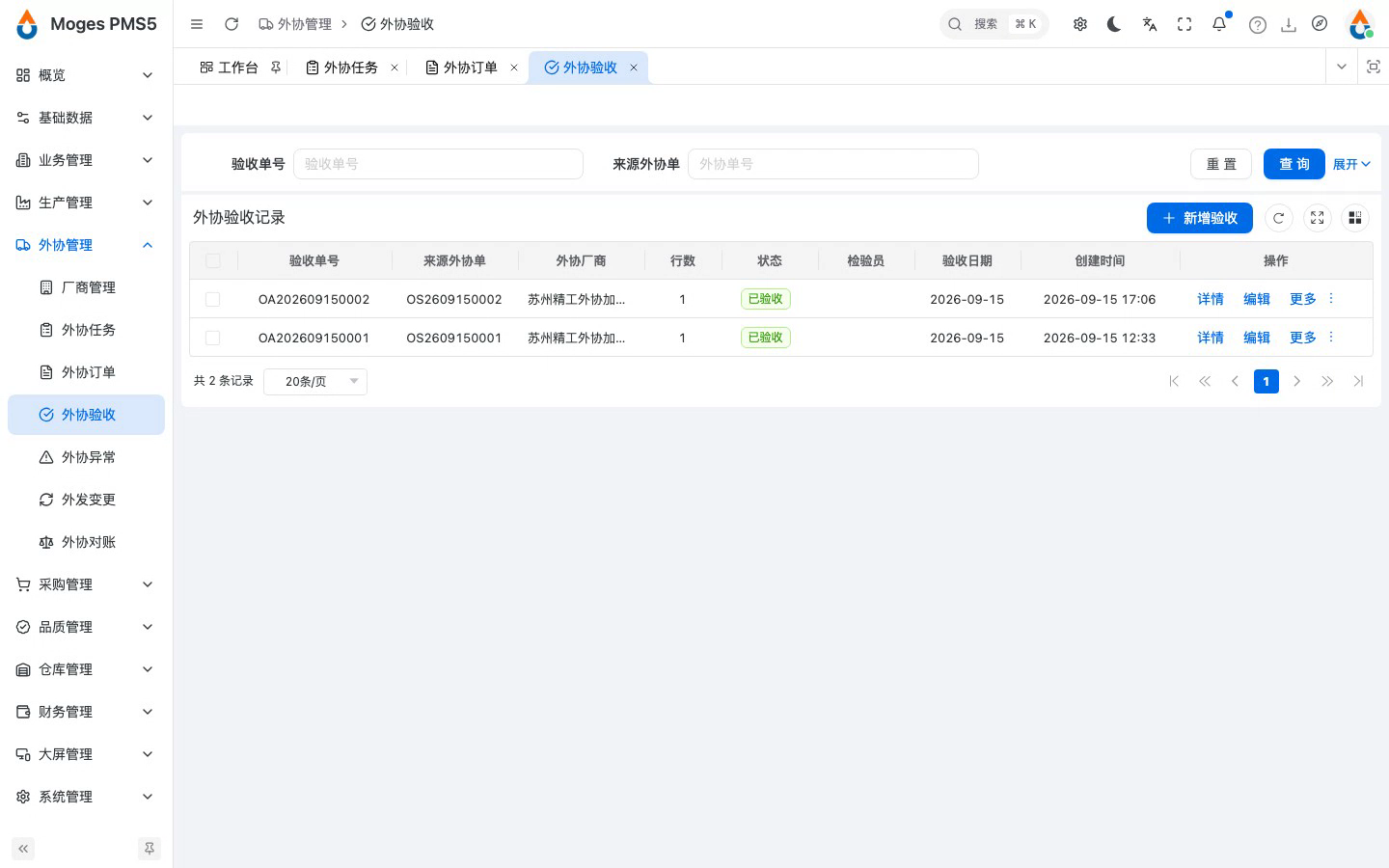
Task: Switch to dark mode with moon icon
Action: tap(1114, 24)
